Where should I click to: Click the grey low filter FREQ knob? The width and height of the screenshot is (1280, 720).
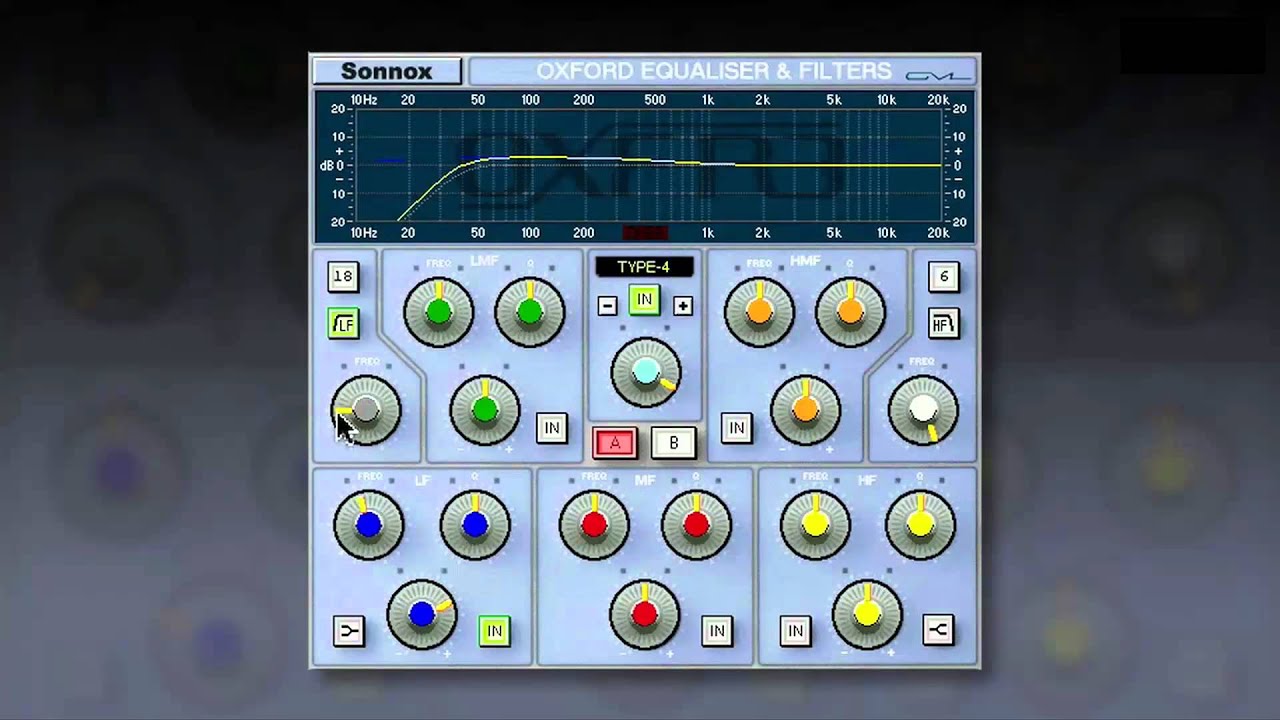pyautogui.click(x=366, y=410)
